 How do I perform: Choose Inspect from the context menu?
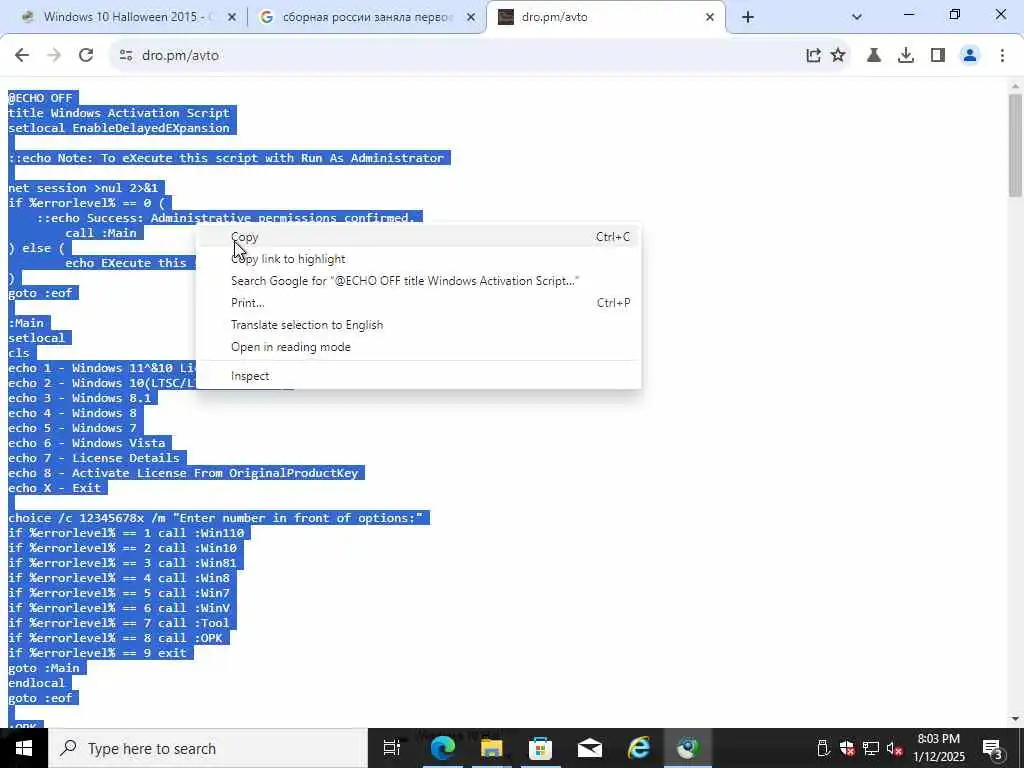point(418,376)
